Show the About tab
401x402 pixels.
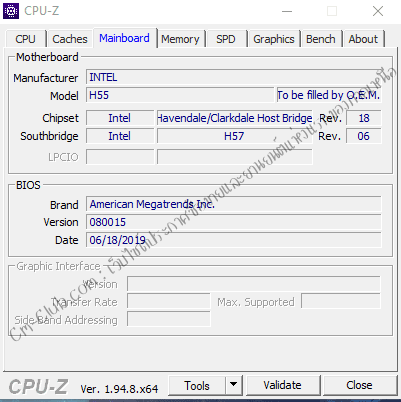pos(363,39)
